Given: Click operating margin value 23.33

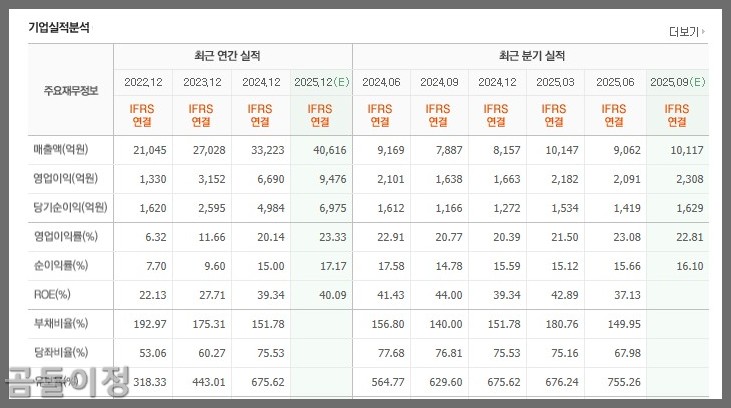Looking at the screenshot, I should tap(333, 237).
